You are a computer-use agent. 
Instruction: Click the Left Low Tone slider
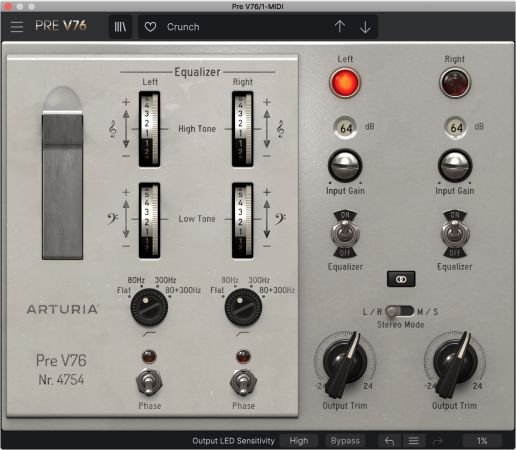149,220
